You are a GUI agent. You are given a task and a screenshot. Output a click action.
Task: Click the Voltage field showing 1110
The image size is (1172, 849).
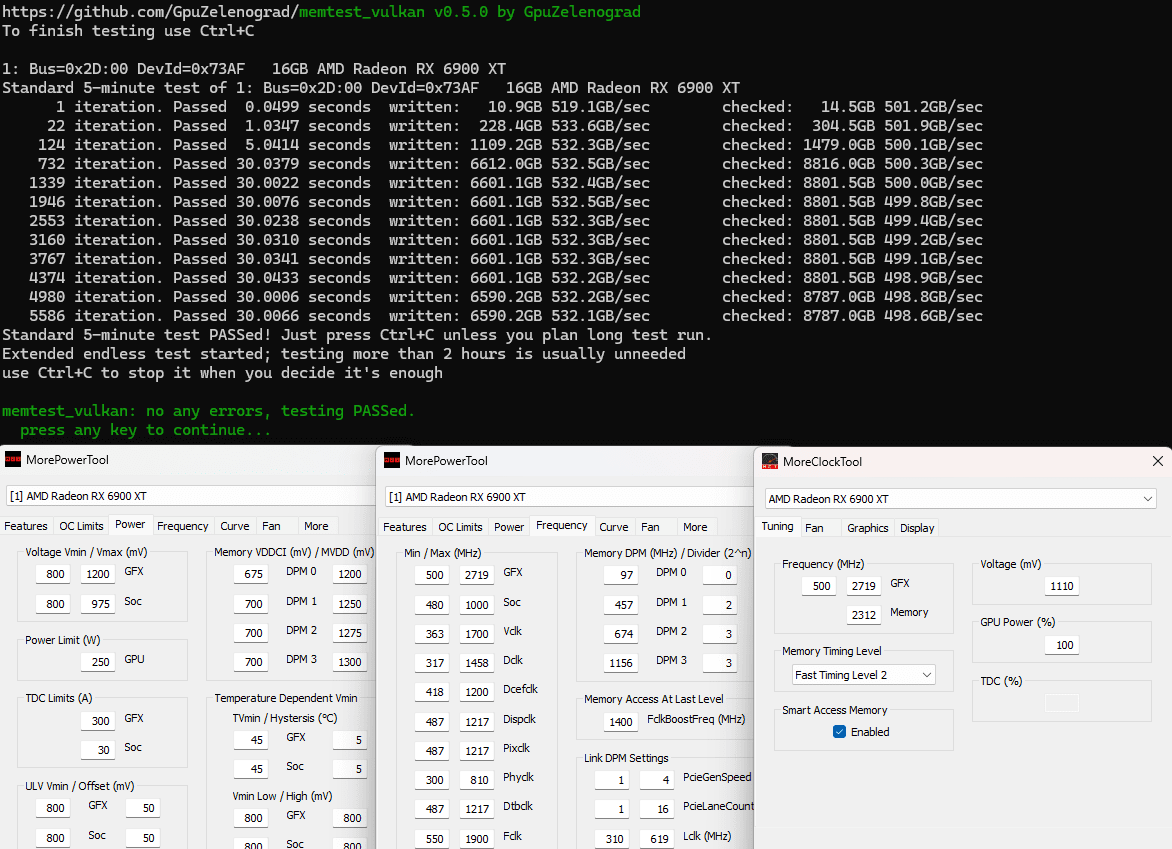pos(1061,586)
